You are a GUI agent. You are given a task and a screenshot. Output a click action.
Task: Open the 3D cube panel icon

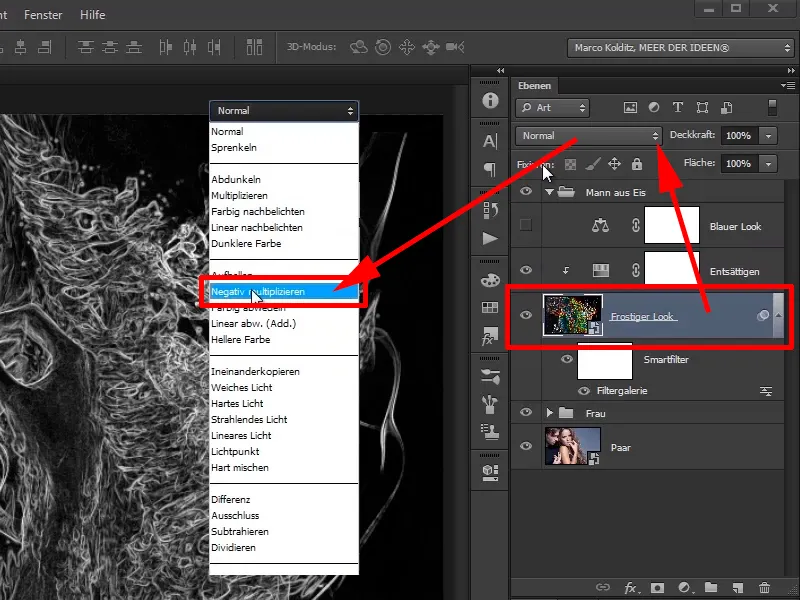[490, 472]
